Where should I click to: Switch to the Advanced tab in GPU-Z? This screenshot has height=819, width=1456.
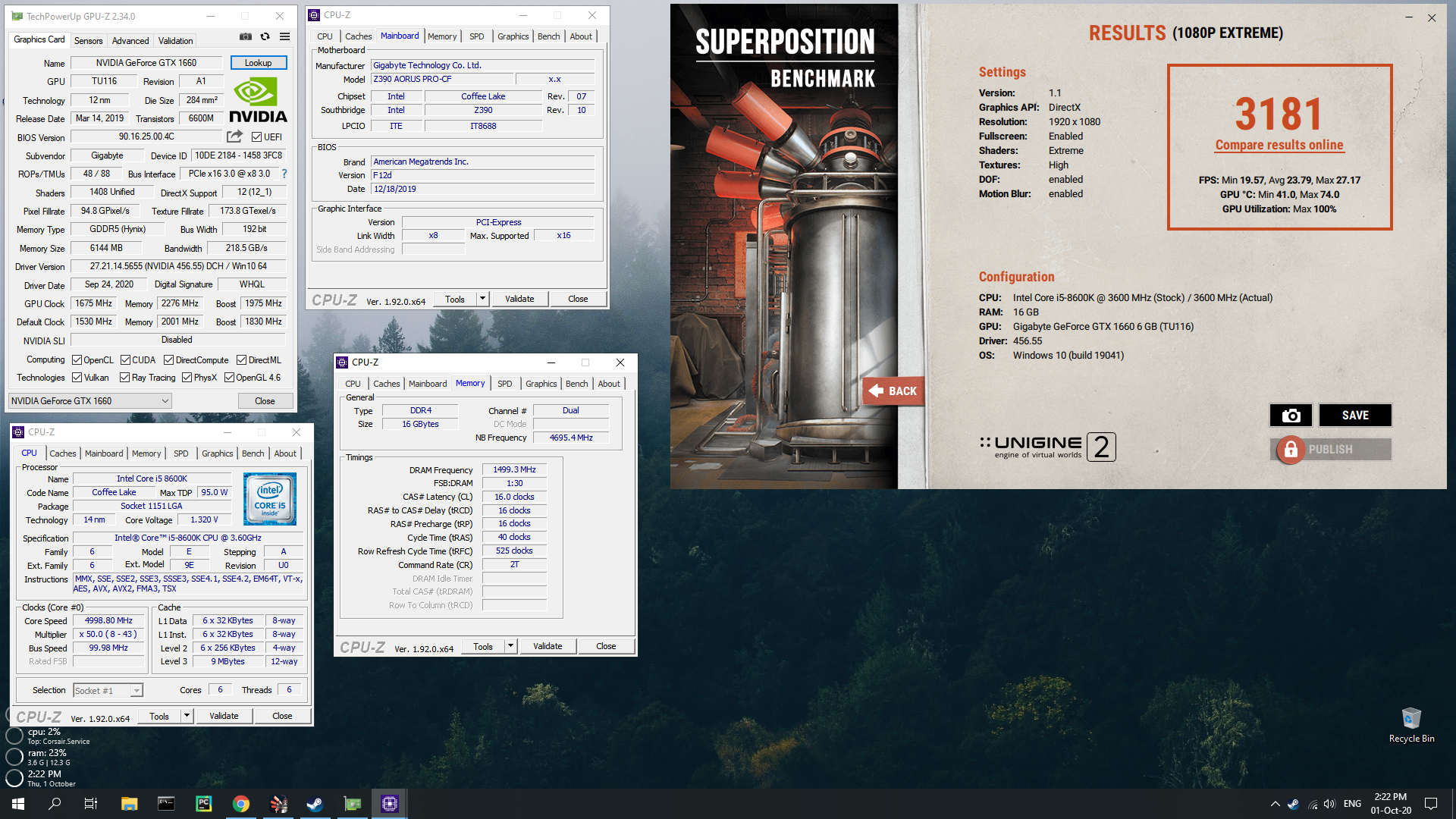[130, 41]
